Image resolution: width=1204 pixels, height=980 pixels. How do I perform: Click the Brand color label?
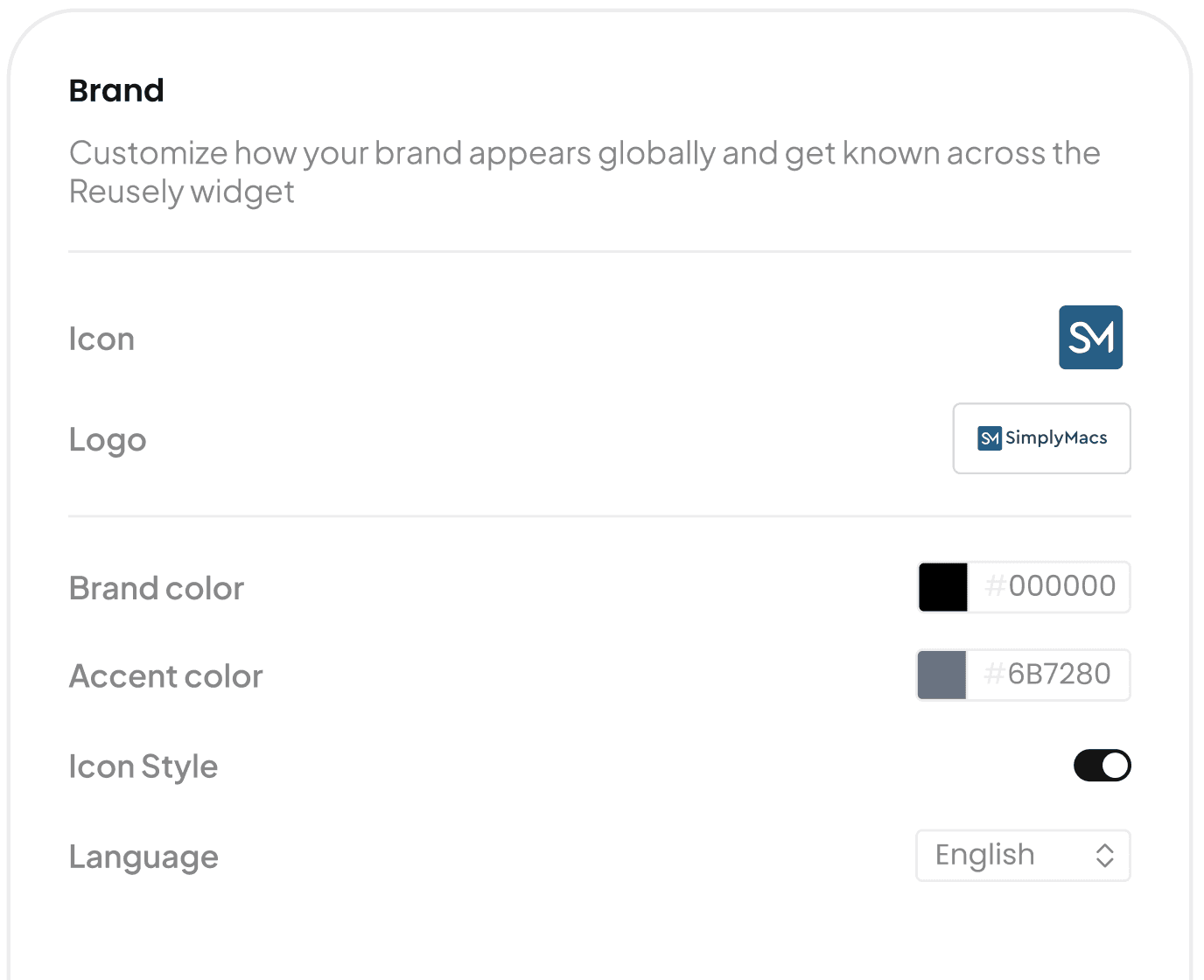tap(157, 588)
